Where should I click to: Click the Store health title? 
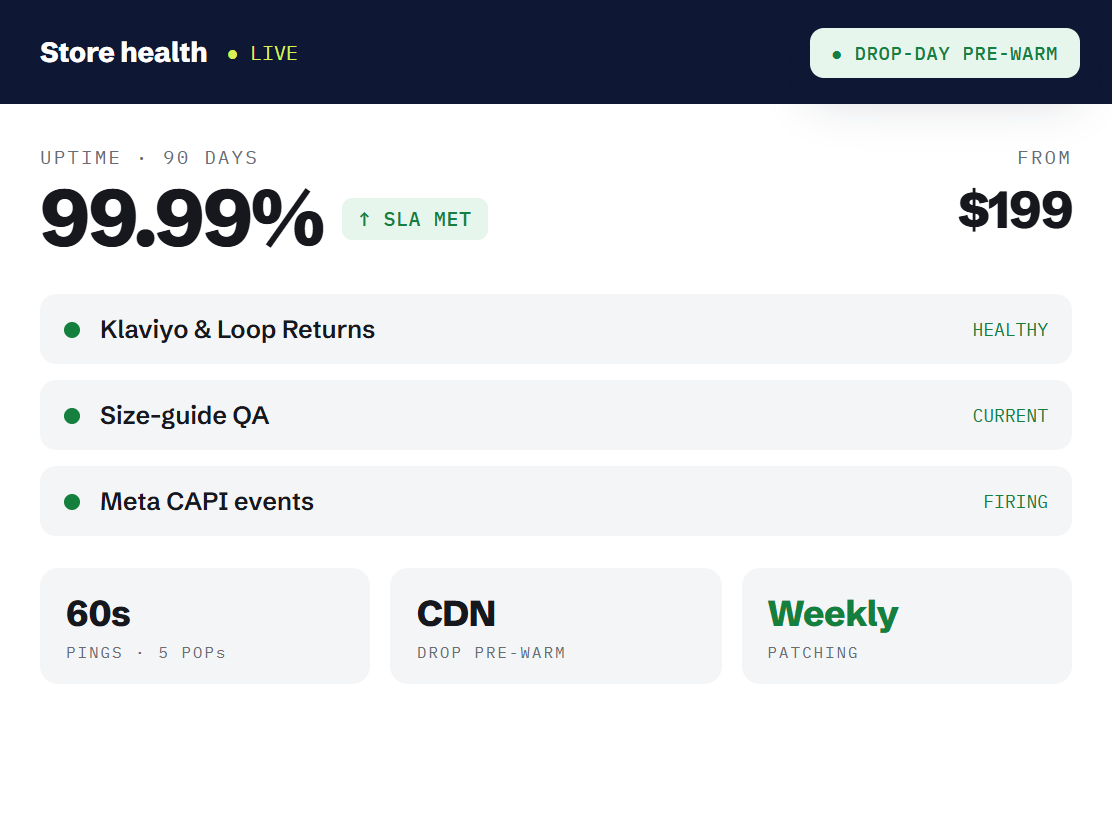[123, 52]
